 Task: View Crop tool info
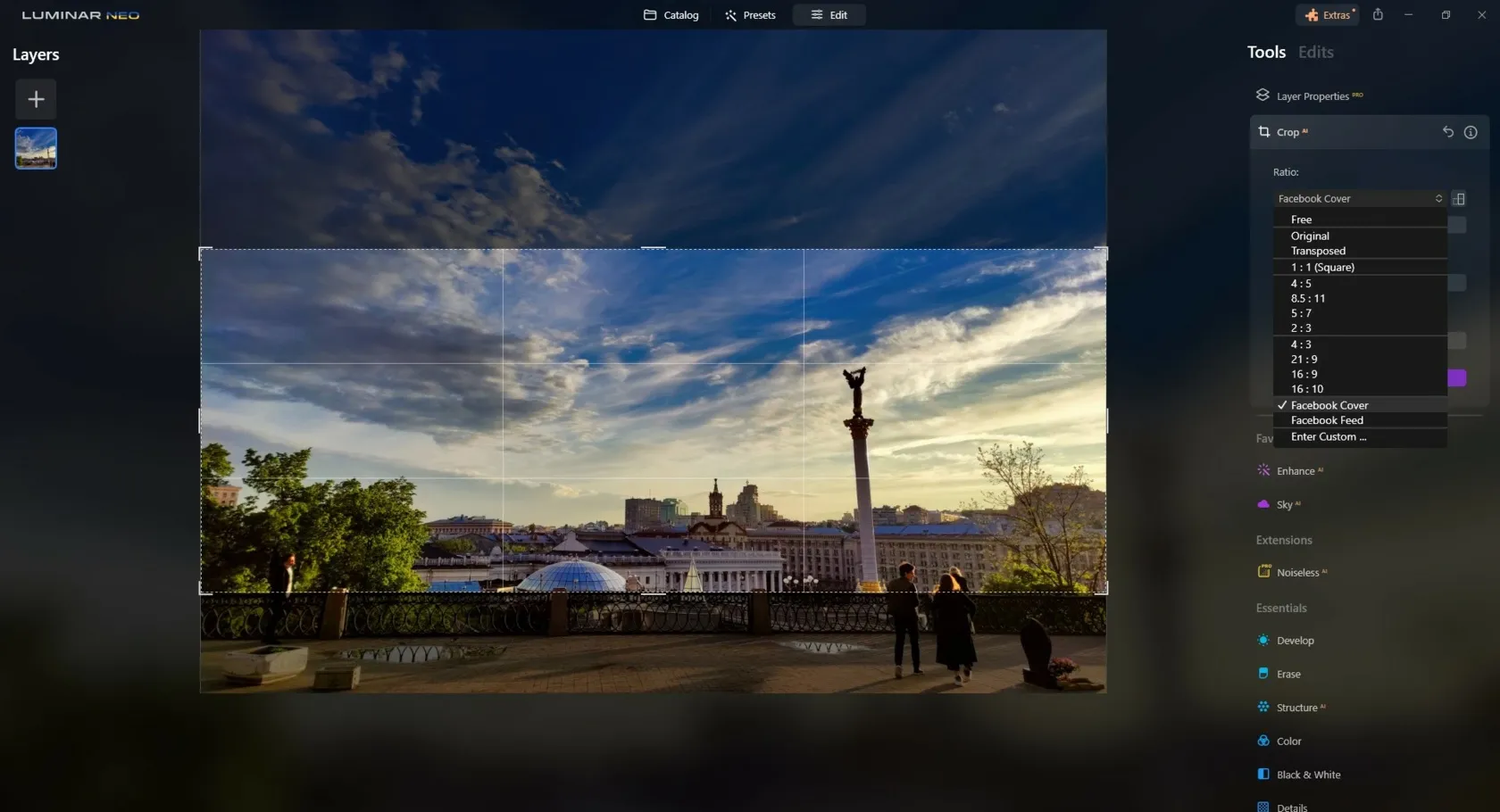(x=1471, y=131)
